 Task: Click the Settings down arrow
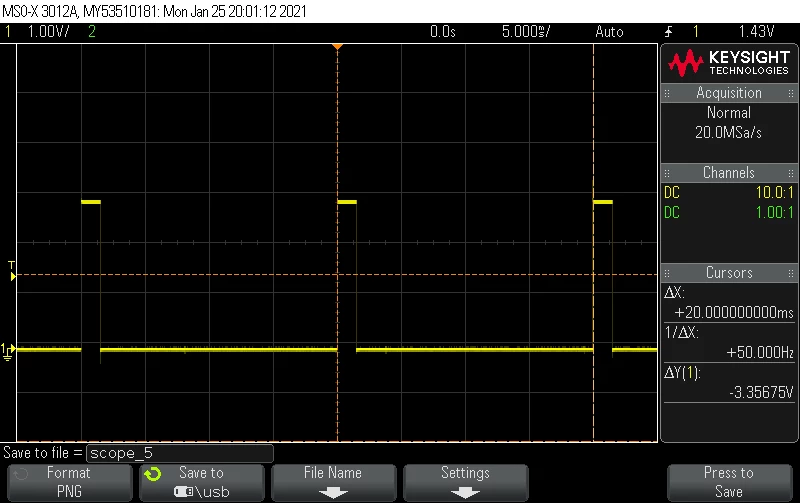click(x=465, y=493)
